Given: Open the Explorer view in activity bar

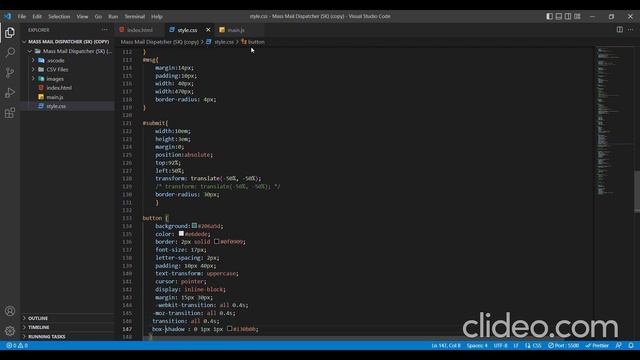Looking at the screenshot, I should tap(10, 33).
